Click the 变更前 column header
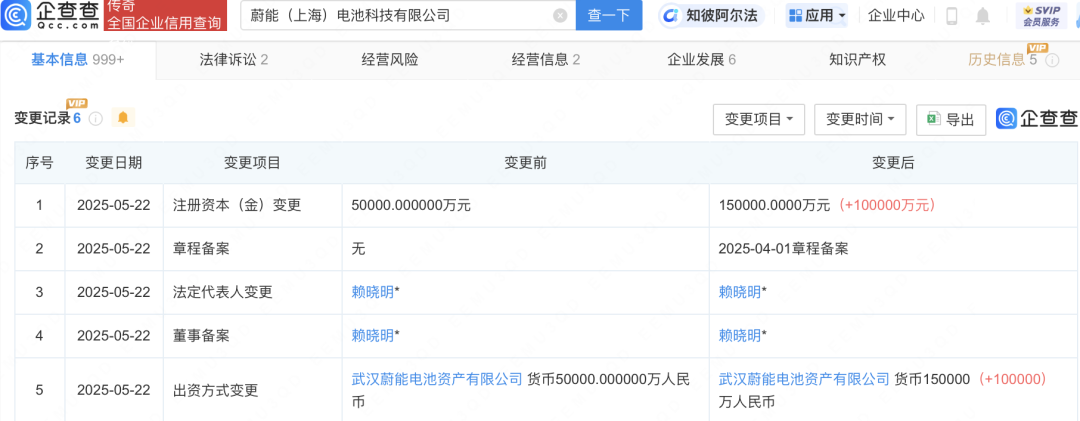 [x=526, y=163]
